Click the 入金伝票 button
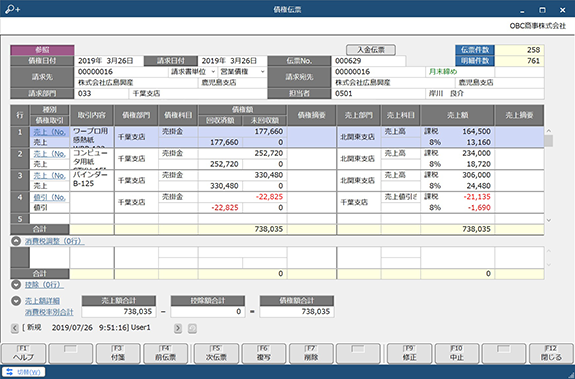The height and width of the screenshot is (379, 575). (371, 50)
